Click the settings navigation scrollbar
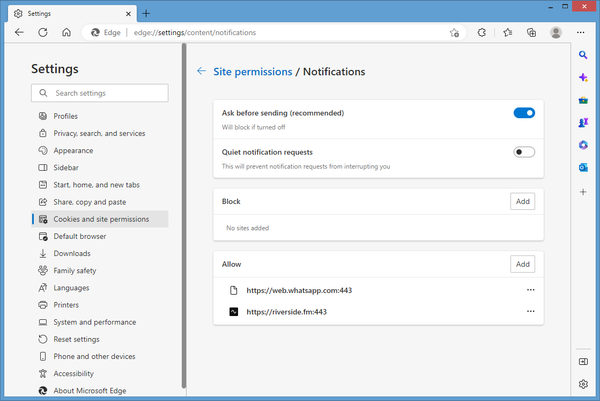This screenshot has height=401, width=600. pos(184,216)
